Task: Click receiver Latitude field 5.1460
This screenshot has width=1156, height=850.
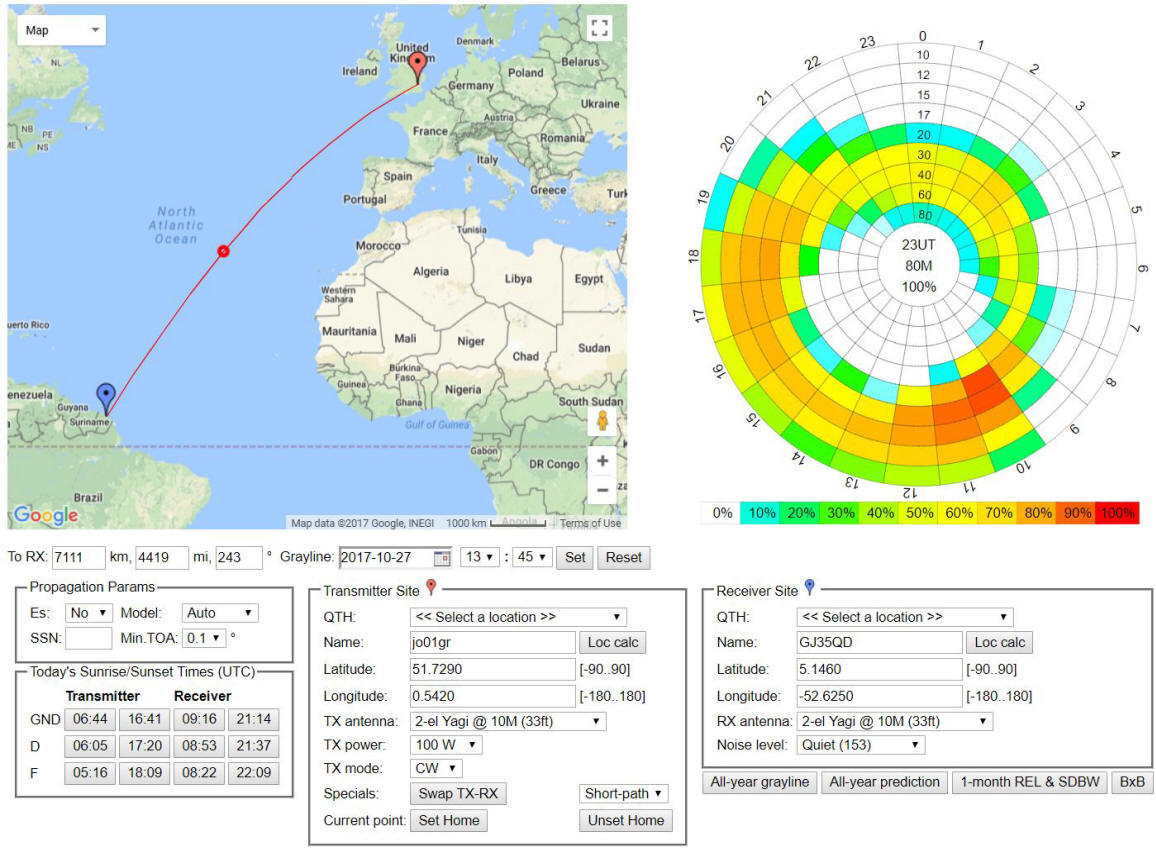Action: [880, 669]
